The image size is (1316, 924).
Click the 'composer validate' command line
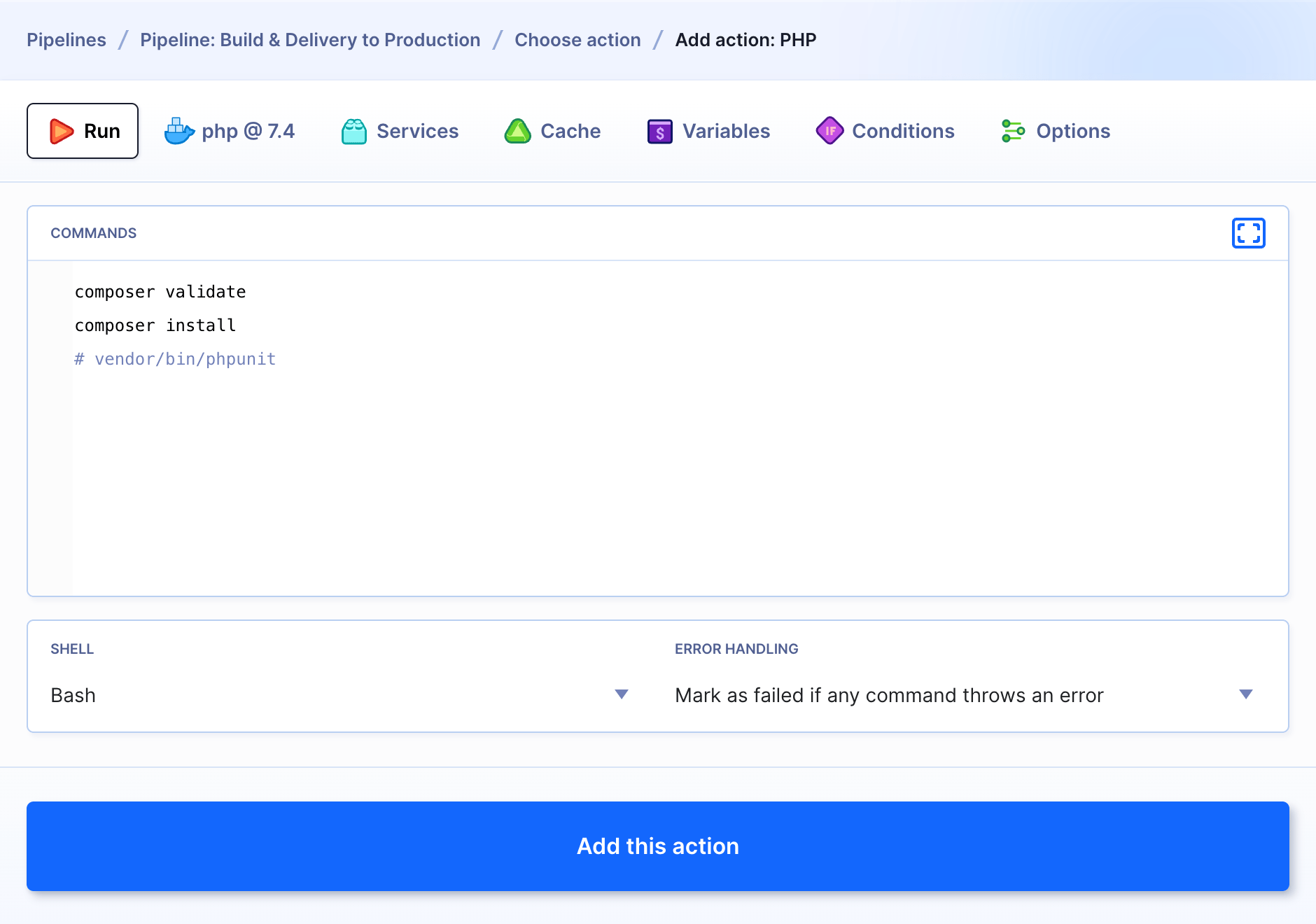[160, 292]
